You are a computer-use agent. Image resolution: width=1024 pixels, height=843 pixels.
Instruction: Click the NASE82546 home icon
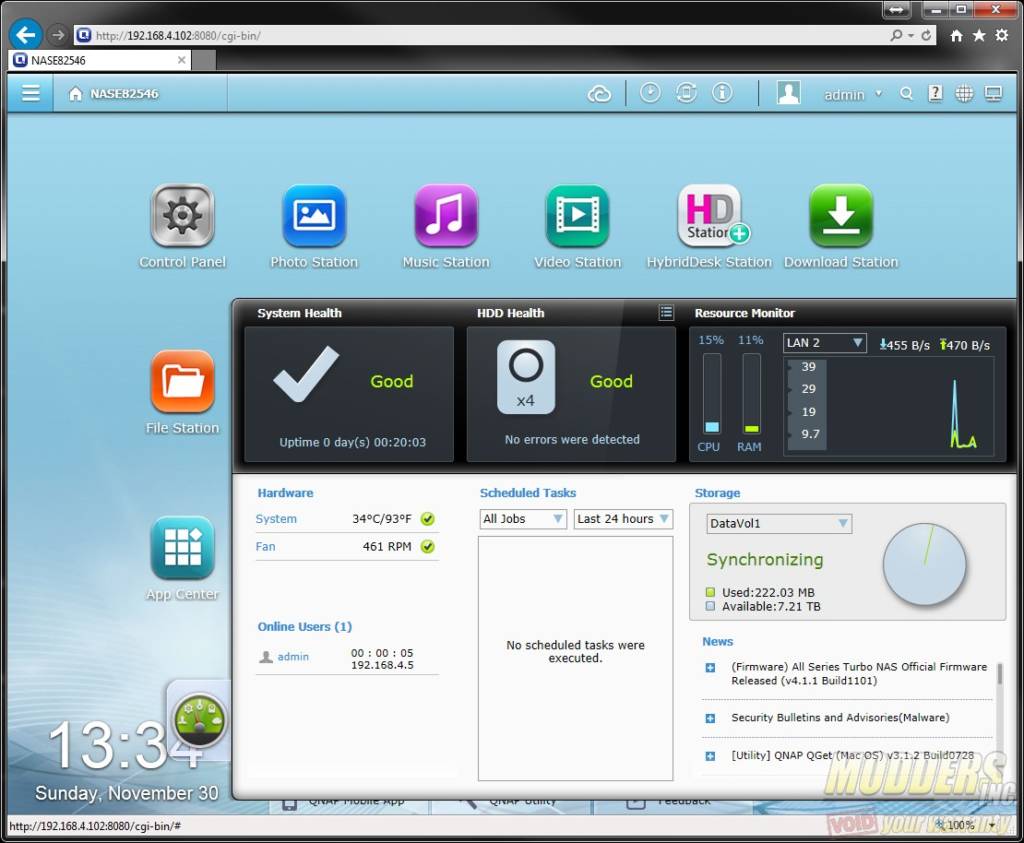point(76,94)
